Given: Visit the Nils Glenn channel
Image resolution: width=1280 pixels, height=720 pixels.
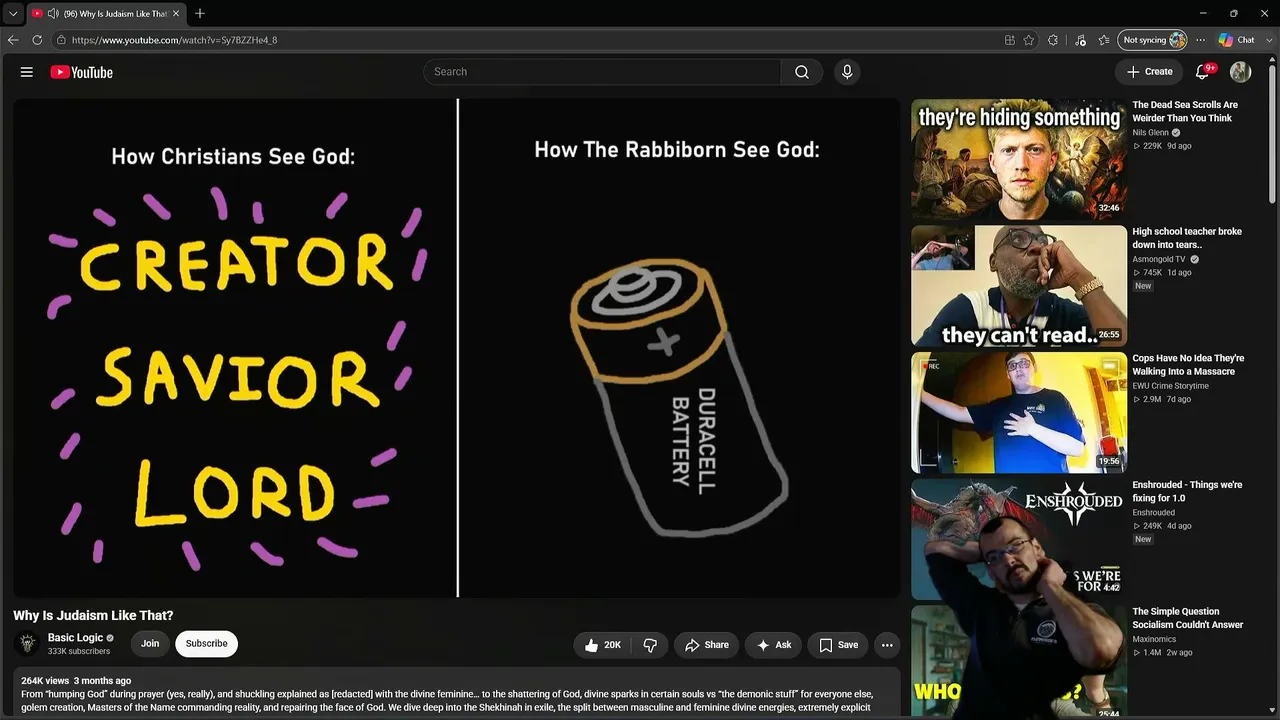Looking at the screenshot, I should 1150,132.
